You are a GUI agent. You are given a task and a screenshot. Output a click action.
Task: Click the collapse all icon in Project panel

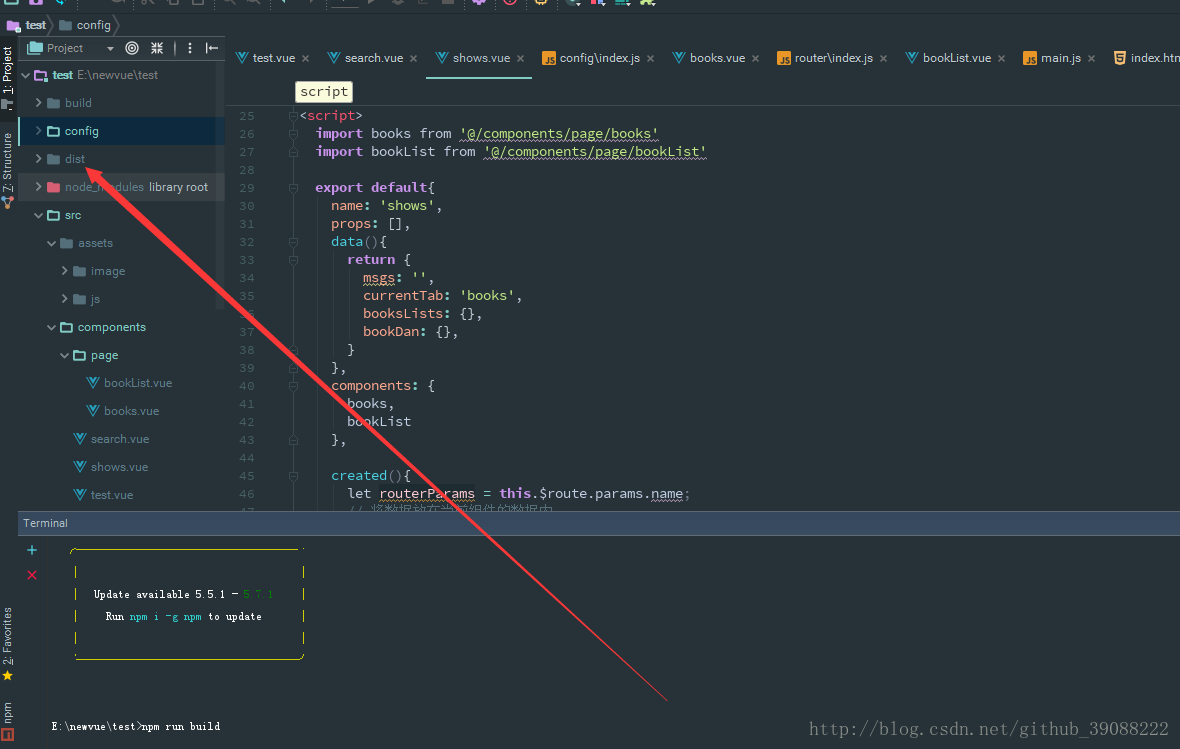[157, 48]
